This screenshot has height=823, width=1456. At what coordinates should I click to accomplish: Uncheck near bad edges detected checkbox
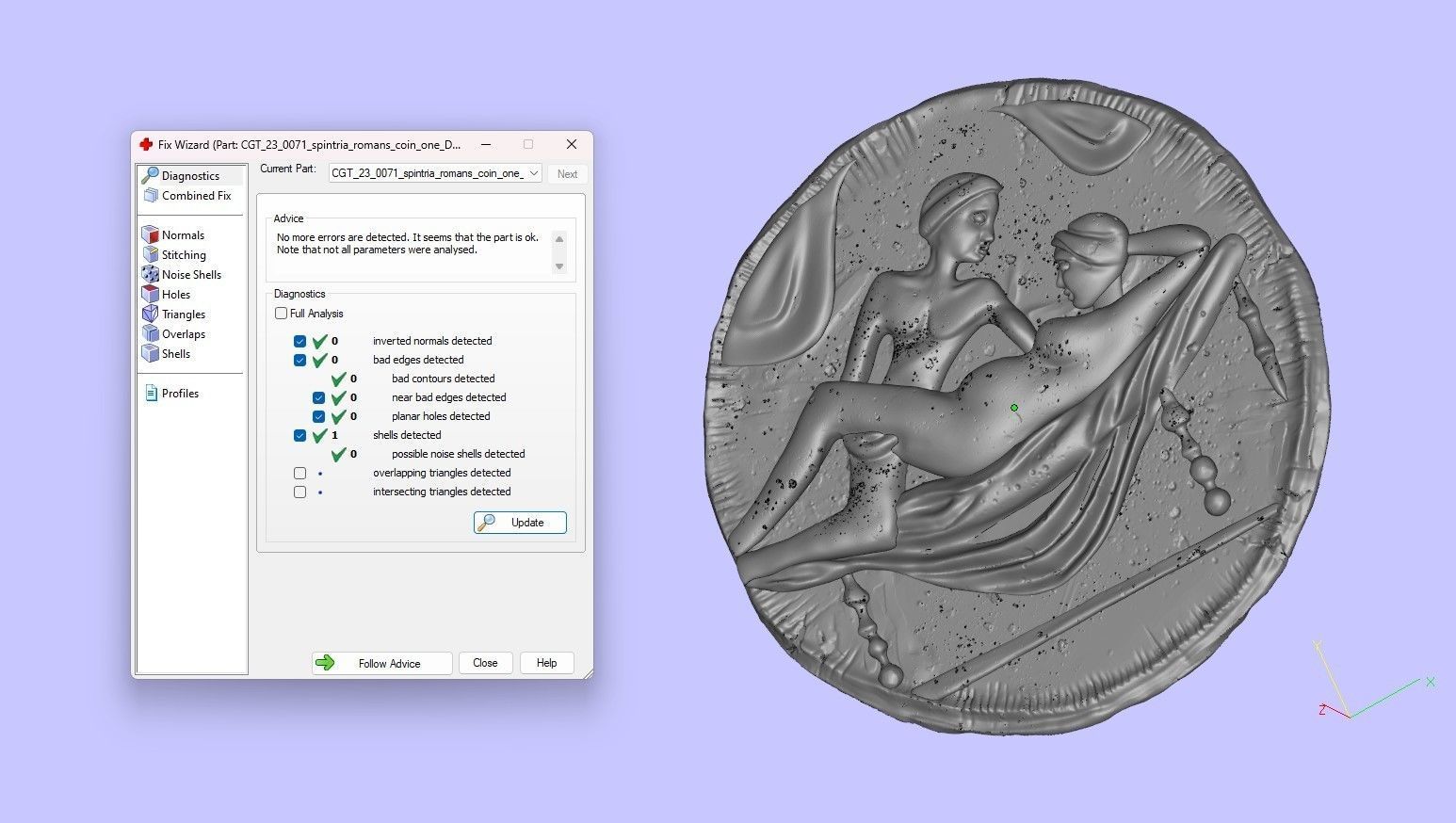tap(318, 397)
